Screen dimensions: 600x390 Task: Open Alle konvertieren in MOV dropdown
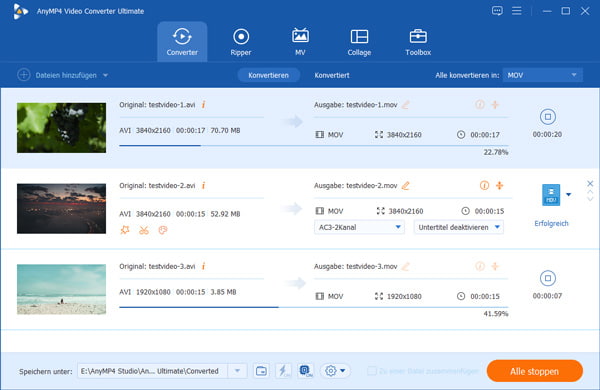tap(543, 75)
